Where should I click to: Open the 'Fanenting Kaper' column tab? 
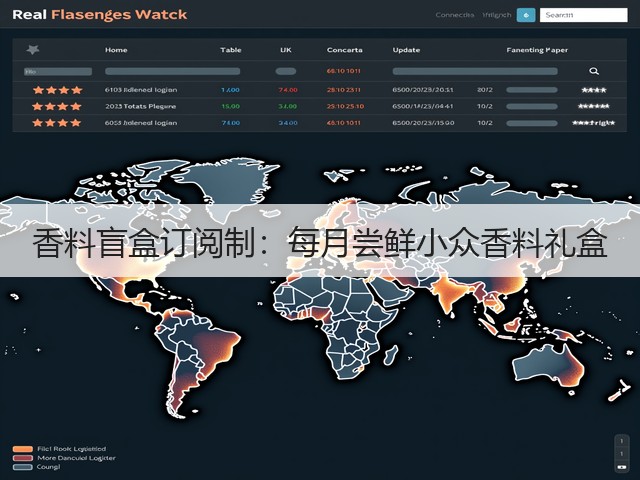coord(537,50)
